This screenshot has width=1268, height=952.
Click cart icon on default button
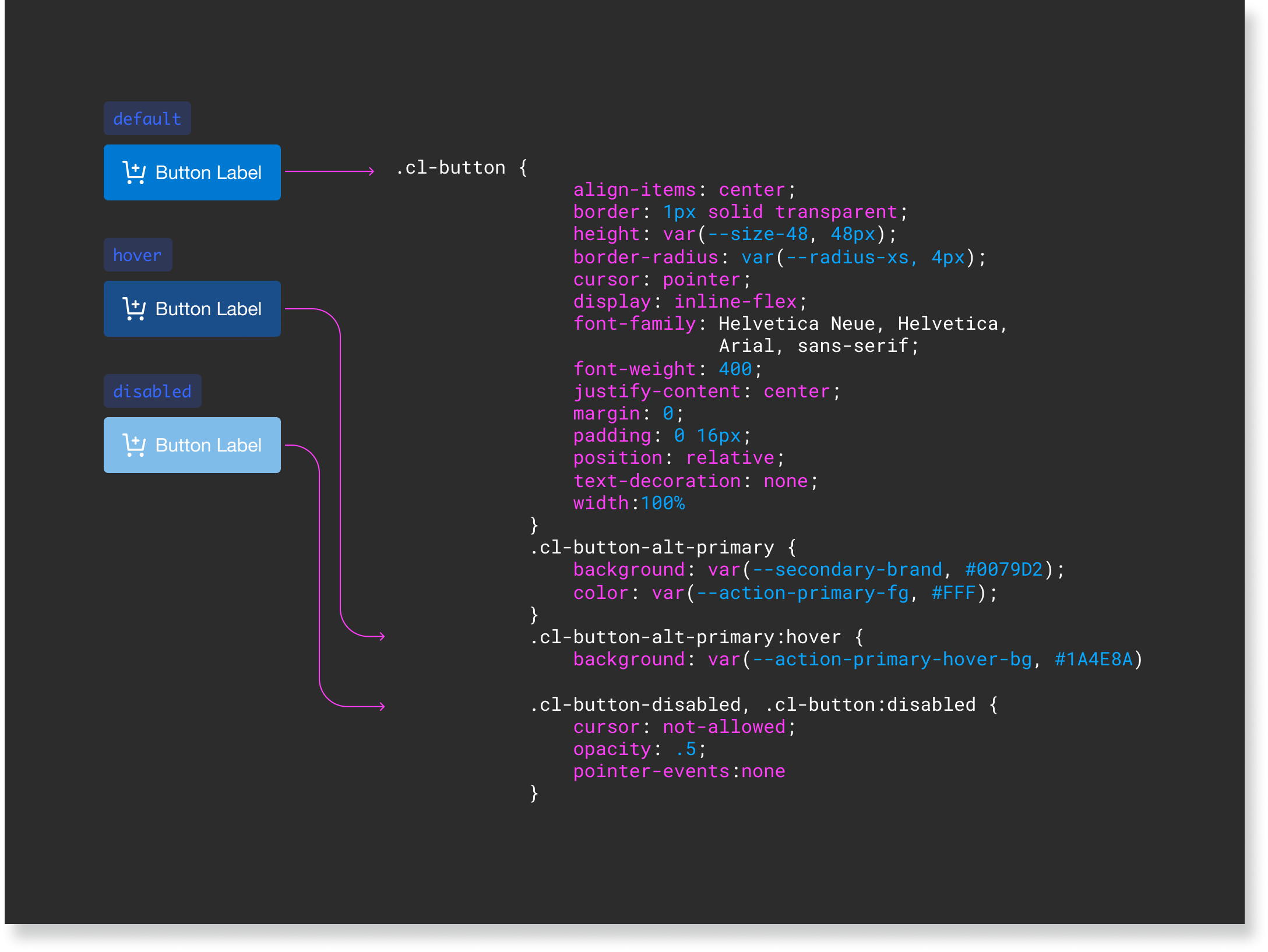tap(134, 172)
